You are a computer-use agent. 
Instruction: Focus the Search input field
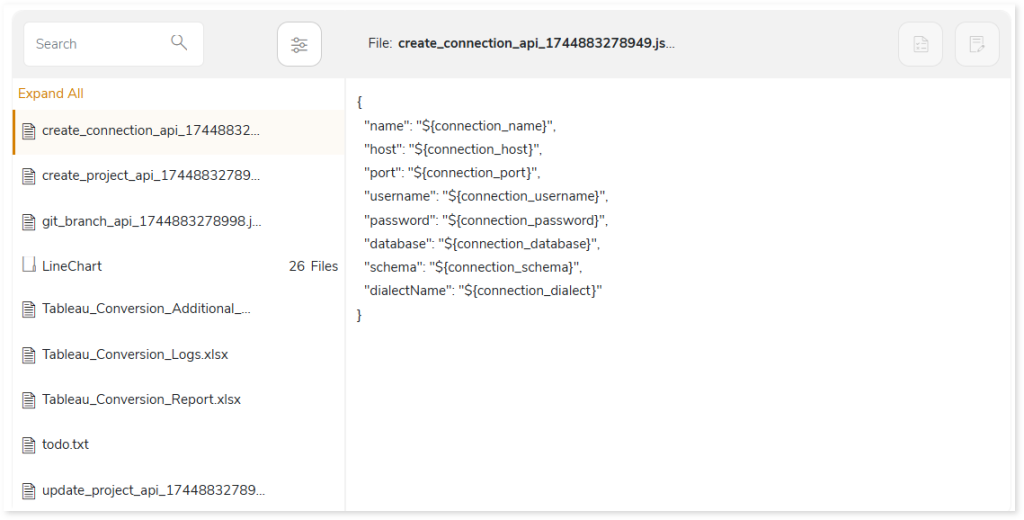(x=114, y=44)
